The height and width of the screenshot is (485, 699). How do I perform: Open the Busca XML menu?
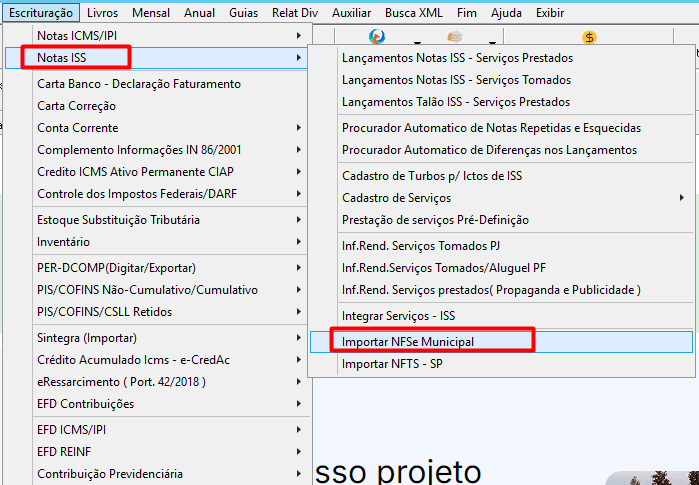point(414,13)
